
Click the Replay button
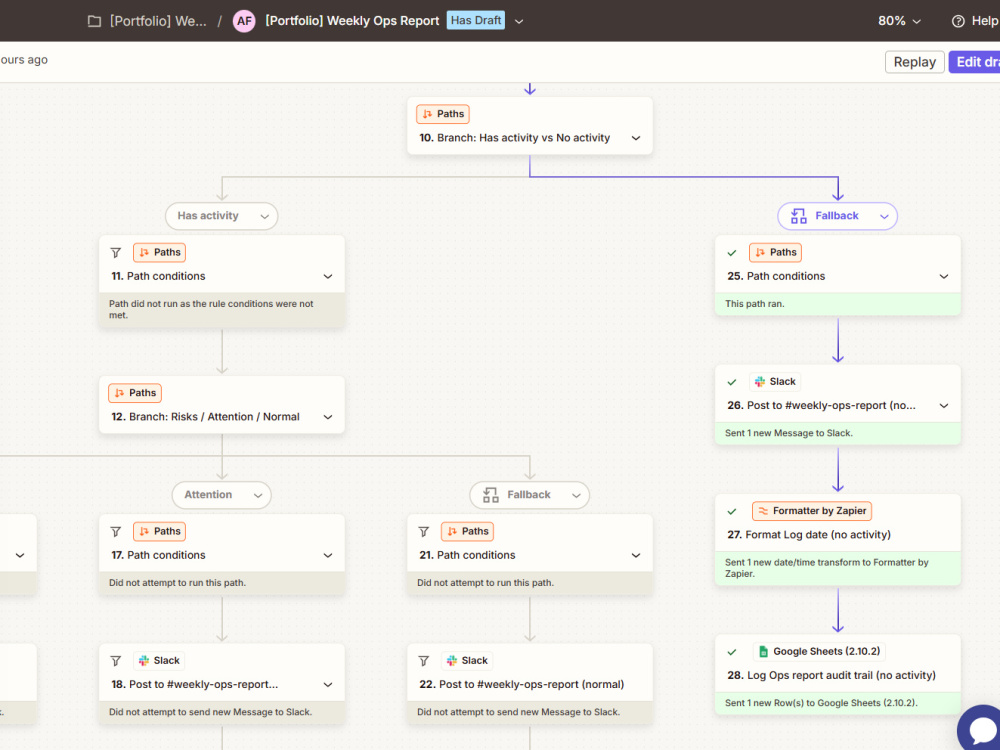click(915, 62)
